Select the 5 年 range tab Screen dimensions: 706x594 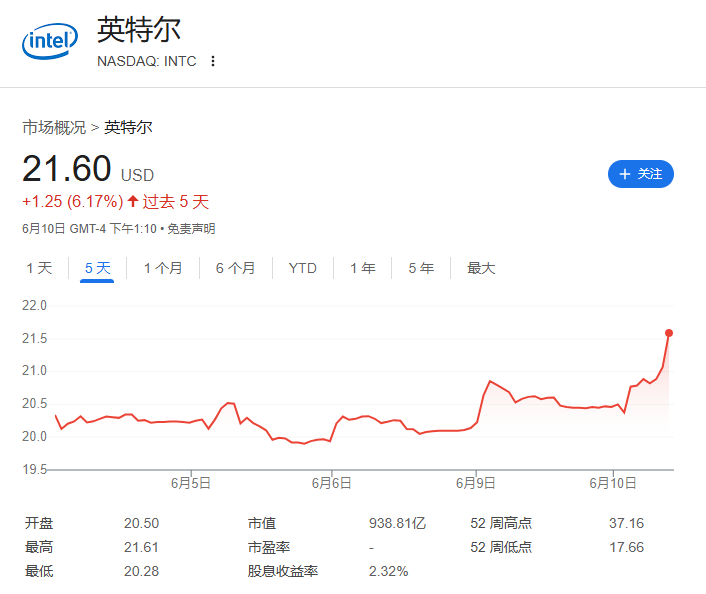pos(421,268)
